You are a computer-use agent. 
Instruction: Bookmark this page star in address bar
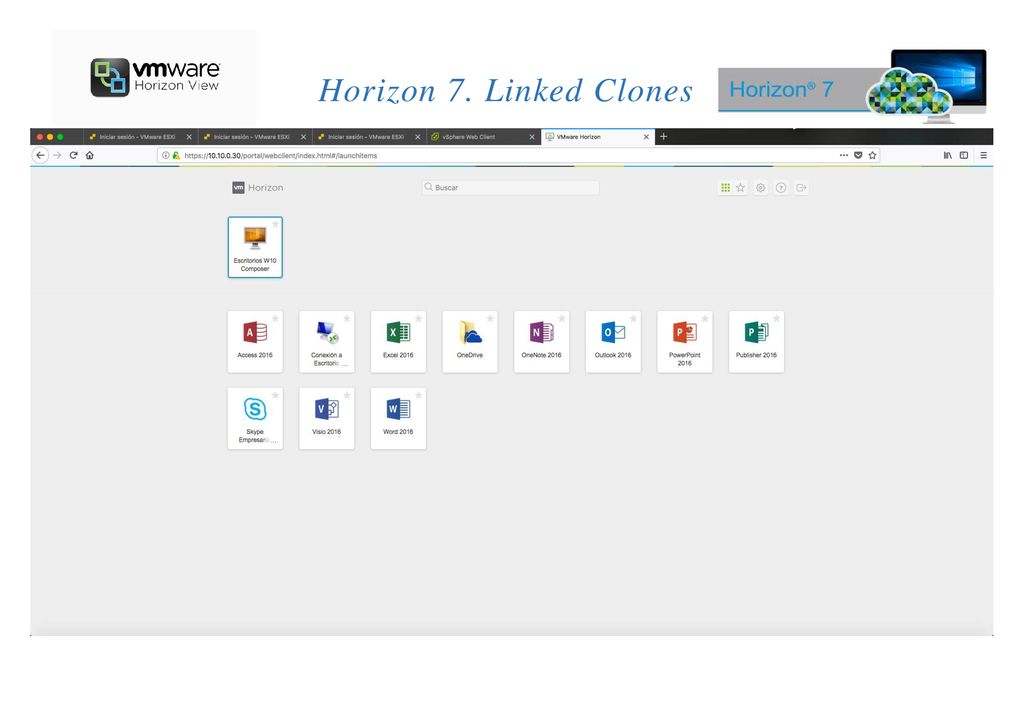(x=872, y=155)
